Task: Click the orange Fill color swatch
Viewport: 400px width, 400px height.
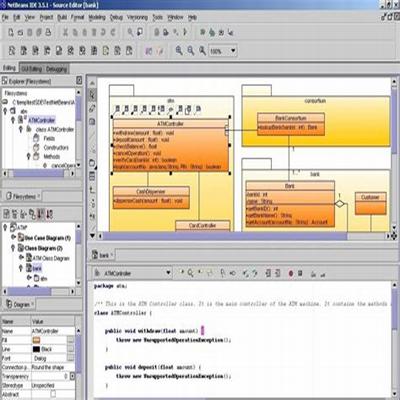Action: pyautogui.click(x=36, y=340)
